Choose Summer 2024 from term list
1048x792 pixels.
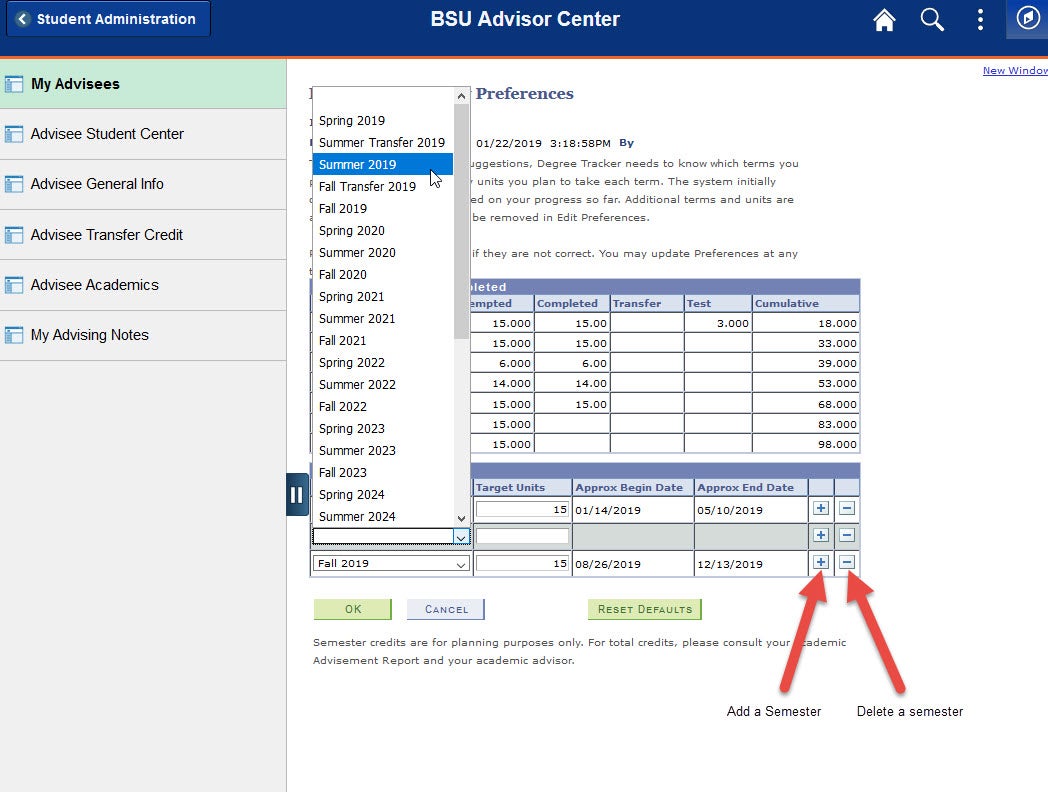(382, 517)
